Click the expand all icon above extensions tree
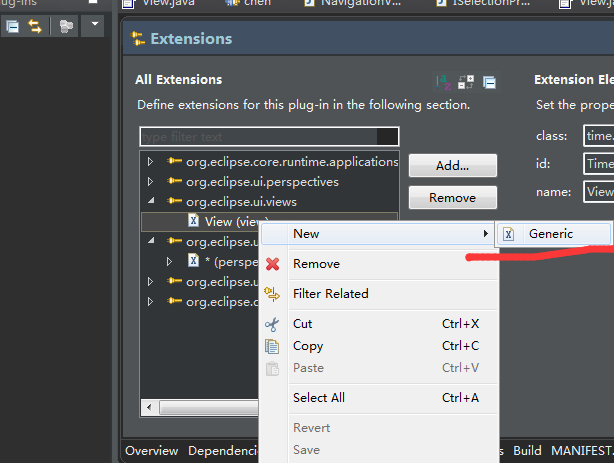The image size is (614, 463). click(466, 81)
